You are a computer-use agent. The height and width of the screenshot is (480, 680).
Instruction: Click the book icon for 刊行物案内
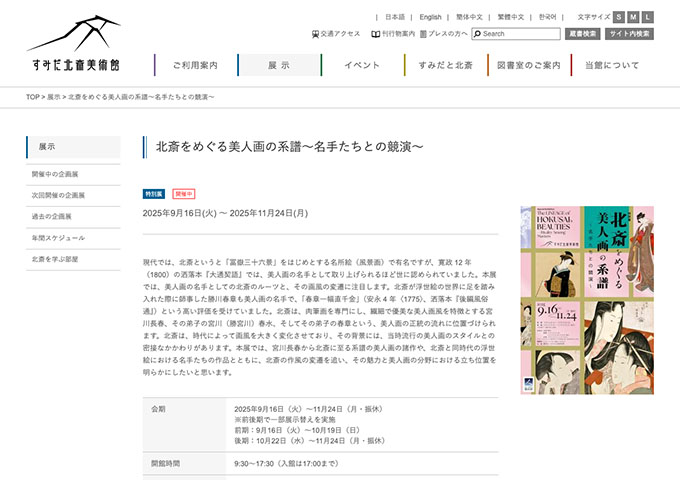(376, 34)
